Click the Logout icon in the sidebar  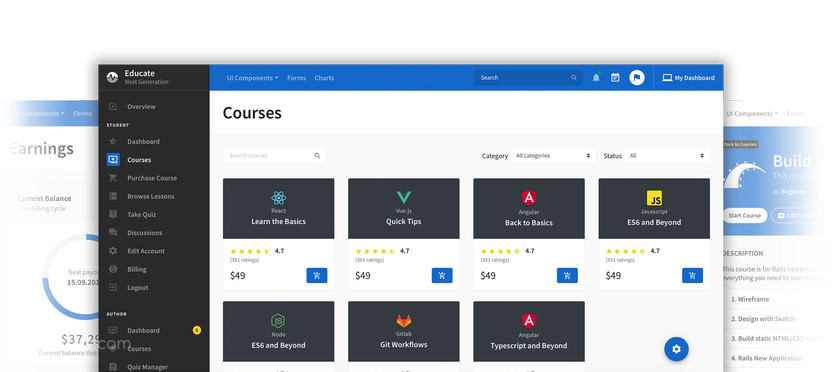(113, 287)
